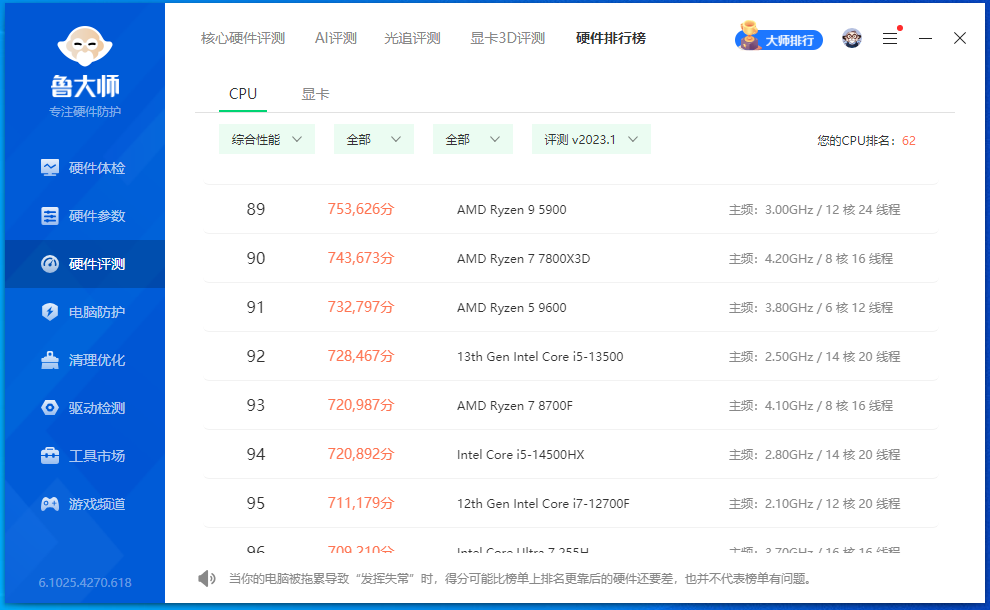Minimize the 鲁大师 window
The width and height of the screenshot is (990, 610).
tap(926, 39)
